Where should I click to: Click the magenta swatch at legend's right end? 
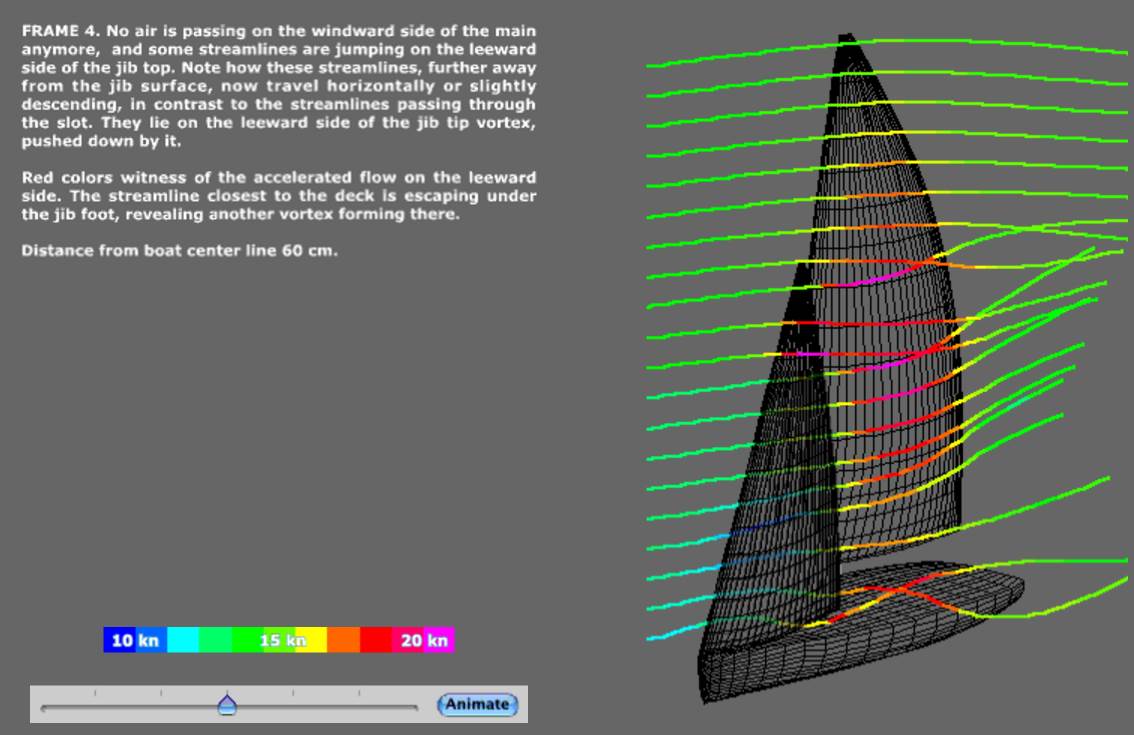pyautogui.click(x=440, y=640)
